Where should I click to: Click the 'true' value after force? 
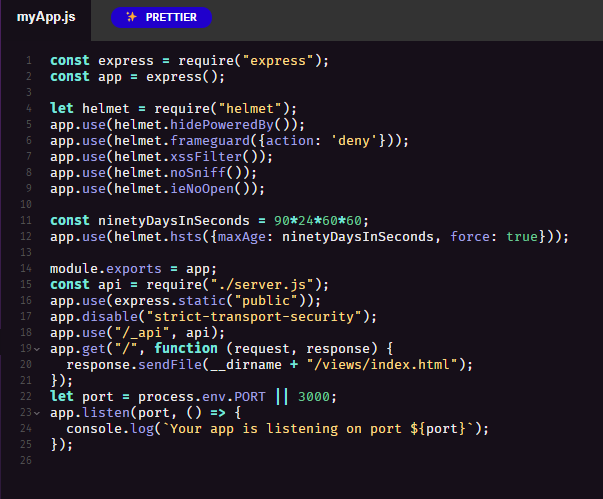[522, 237]
